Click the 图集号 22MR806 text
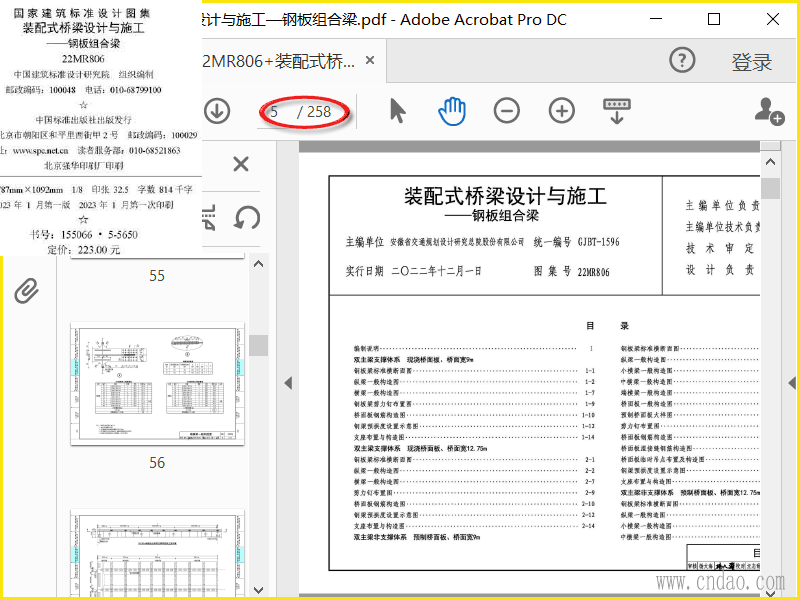The image size is (800, 600). (x=571, y=271)
